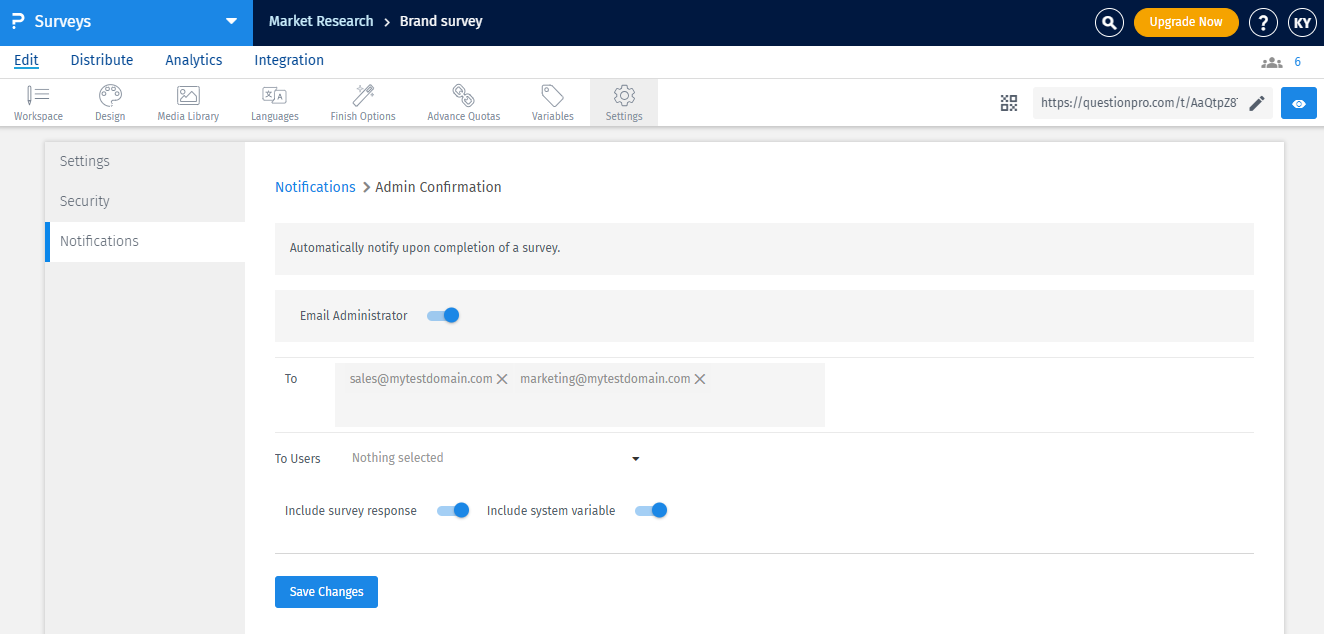
Task: Click the QR code icon near survey URL
Action: (1008, 102)
